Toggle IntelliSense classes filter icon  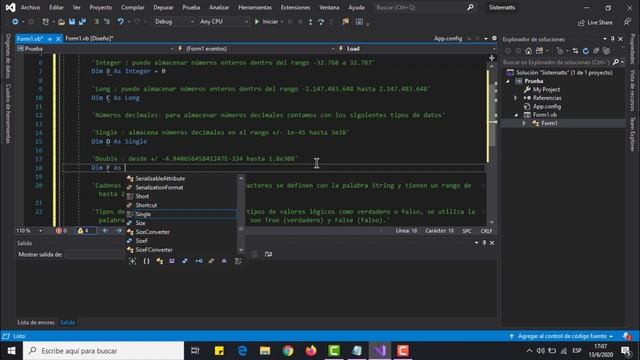pos(160,261)
